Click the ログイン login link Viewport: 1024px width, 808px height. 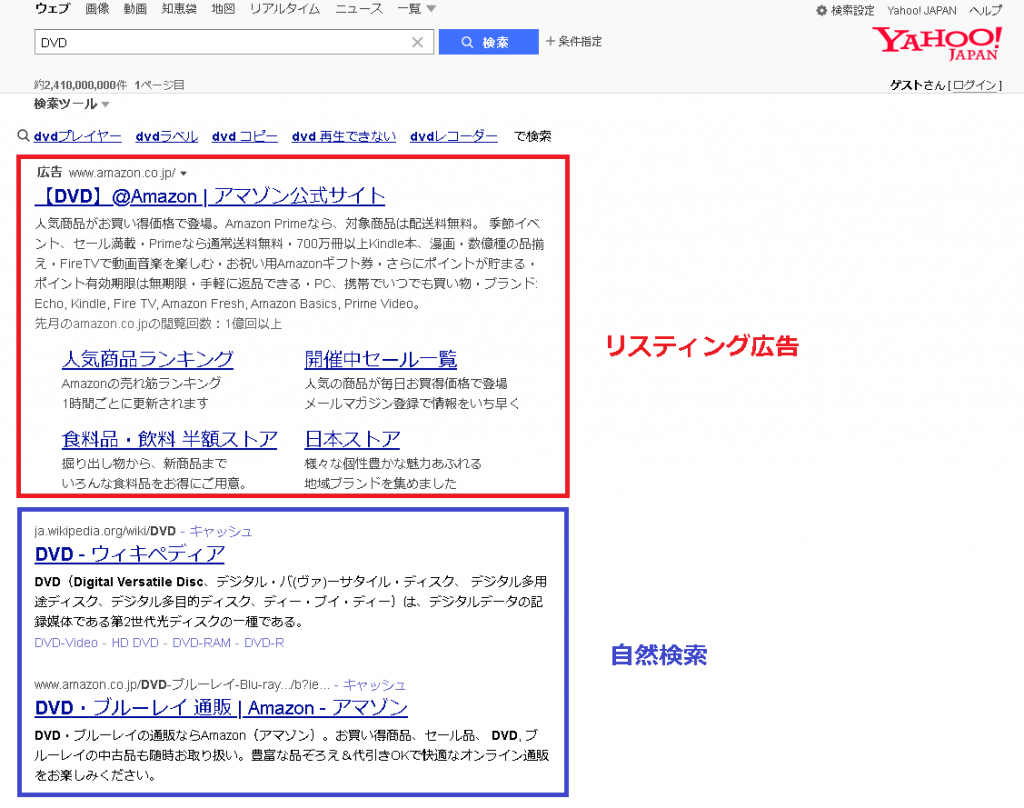[974, 85]
